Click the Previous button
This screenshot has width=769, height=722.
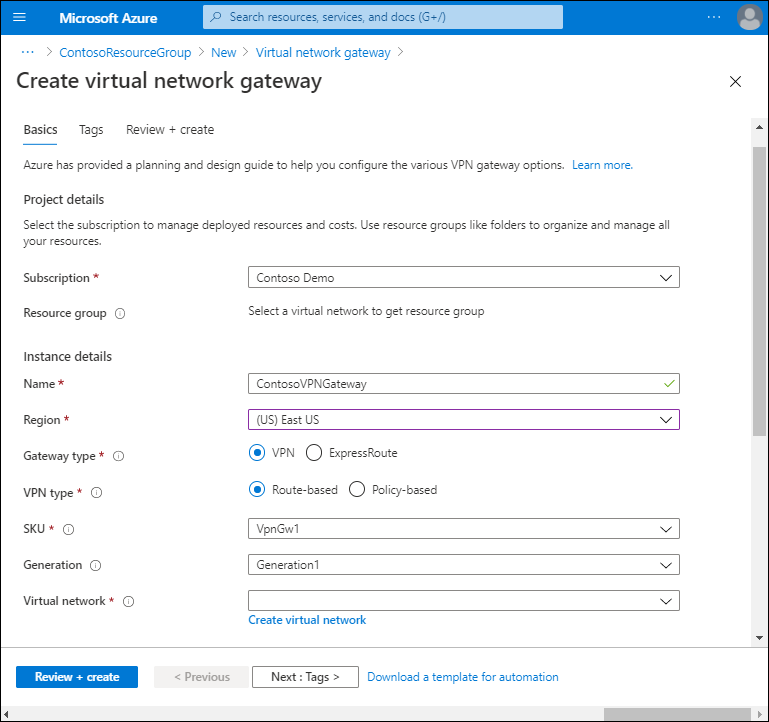(202, 677)
